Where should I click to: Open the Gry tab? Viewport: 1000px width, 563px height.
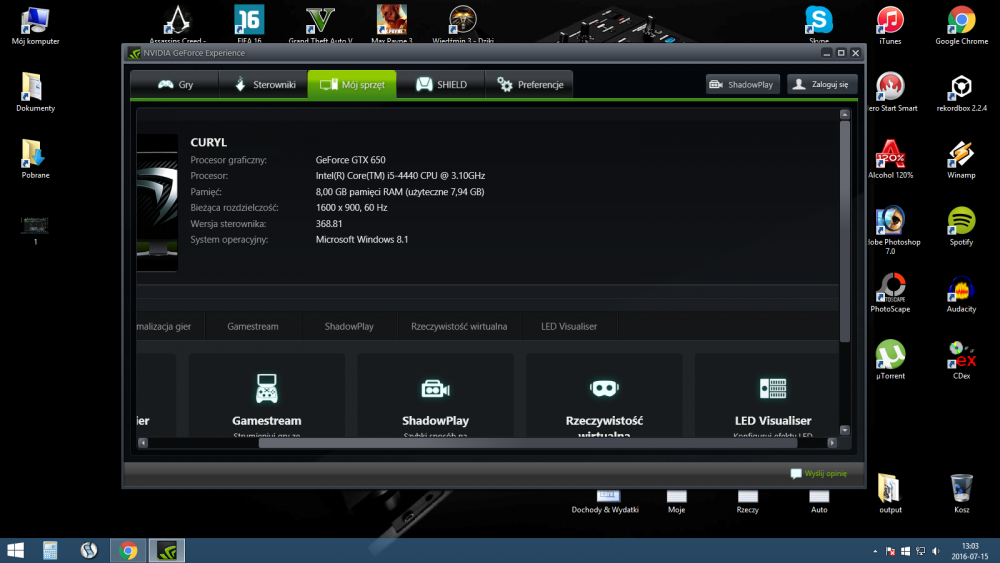click(175, 84)
